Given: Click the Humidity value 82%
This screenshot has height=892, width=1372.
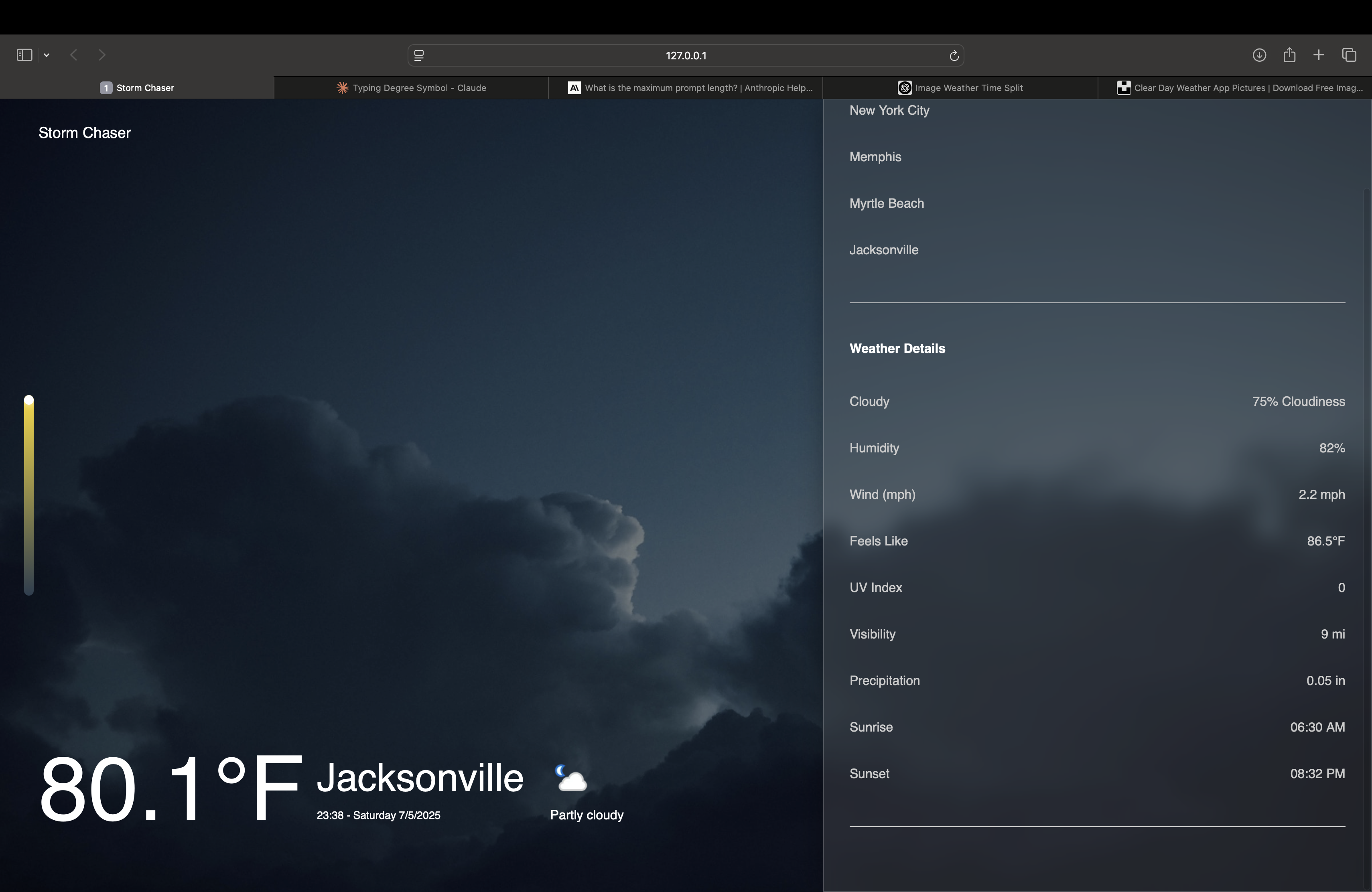Looking at the screenshot, I should (x=1331, y=448).
